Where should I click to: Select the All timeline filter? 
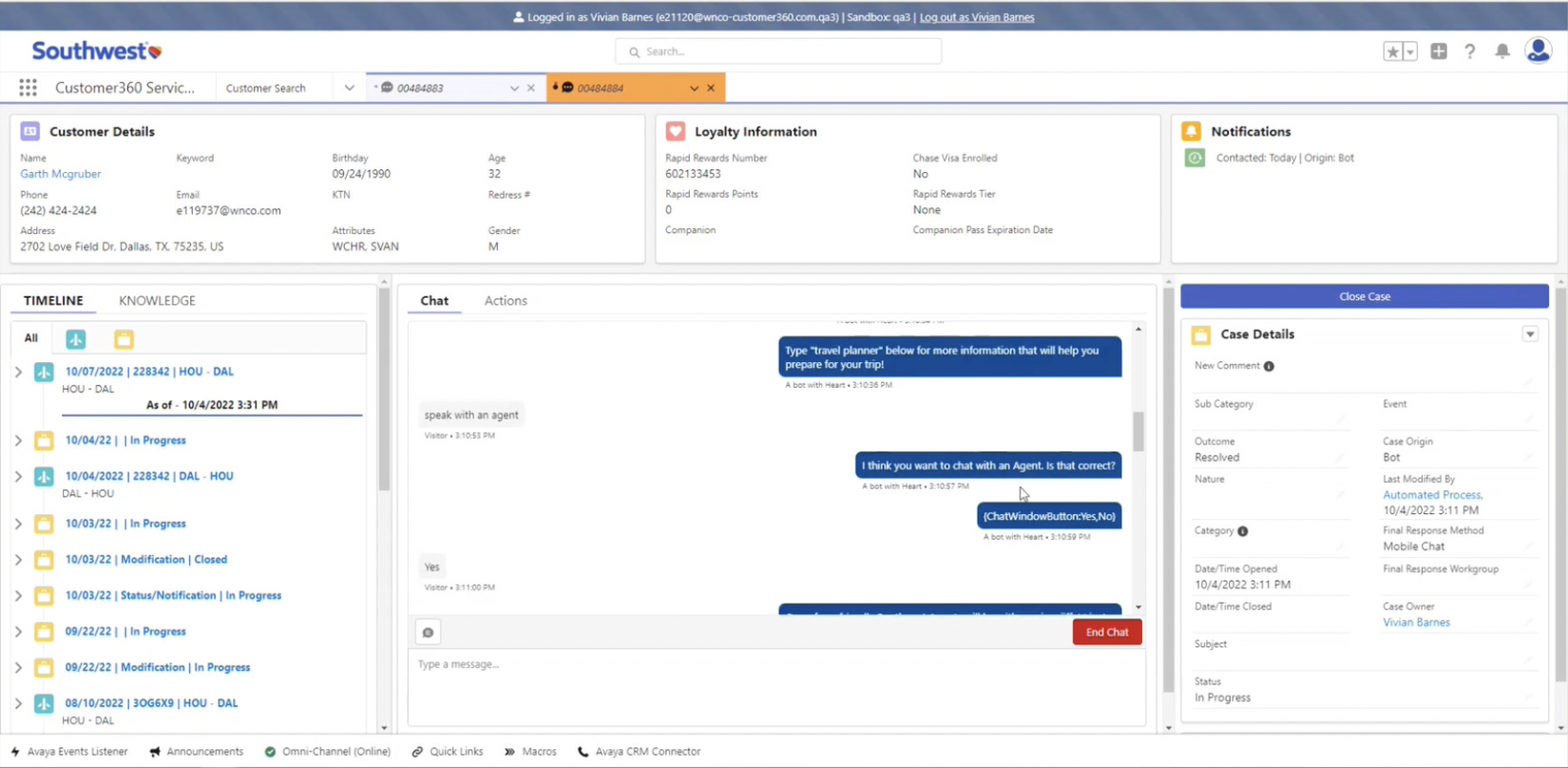click(x=31, y=338)
